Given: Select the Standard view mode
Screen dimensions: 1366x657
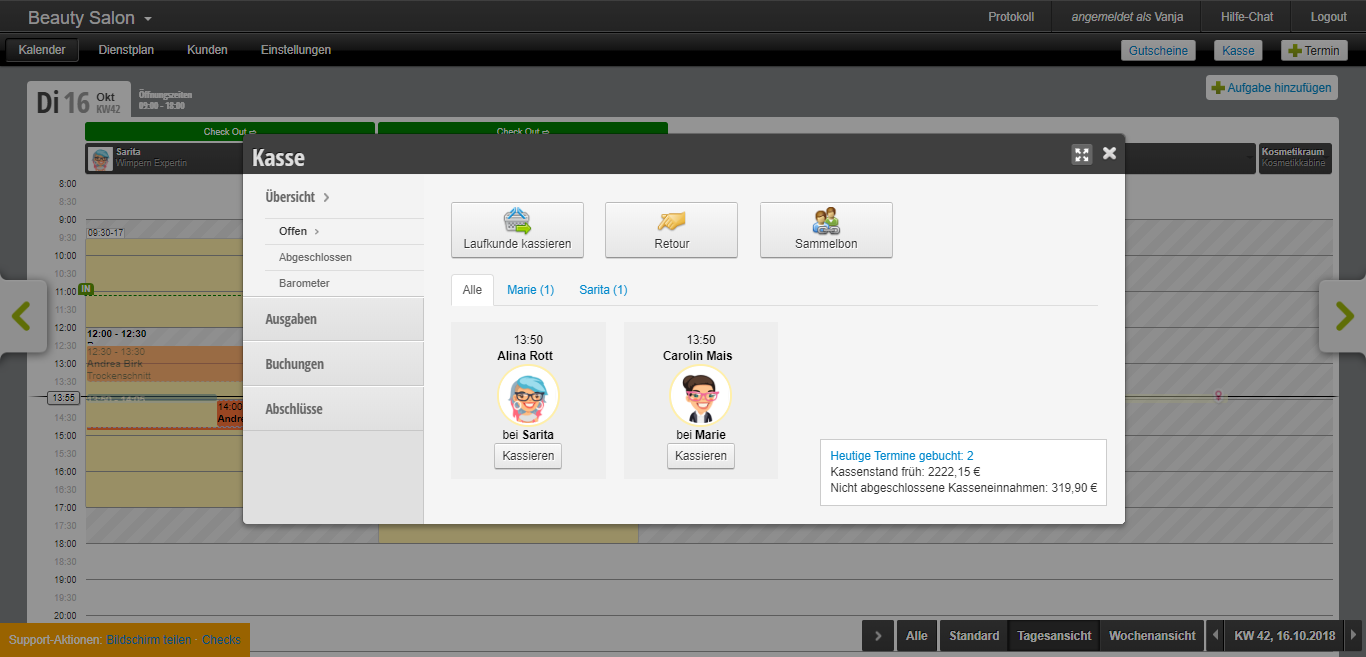Looking at the screenshot, I should tap(973, 636).
